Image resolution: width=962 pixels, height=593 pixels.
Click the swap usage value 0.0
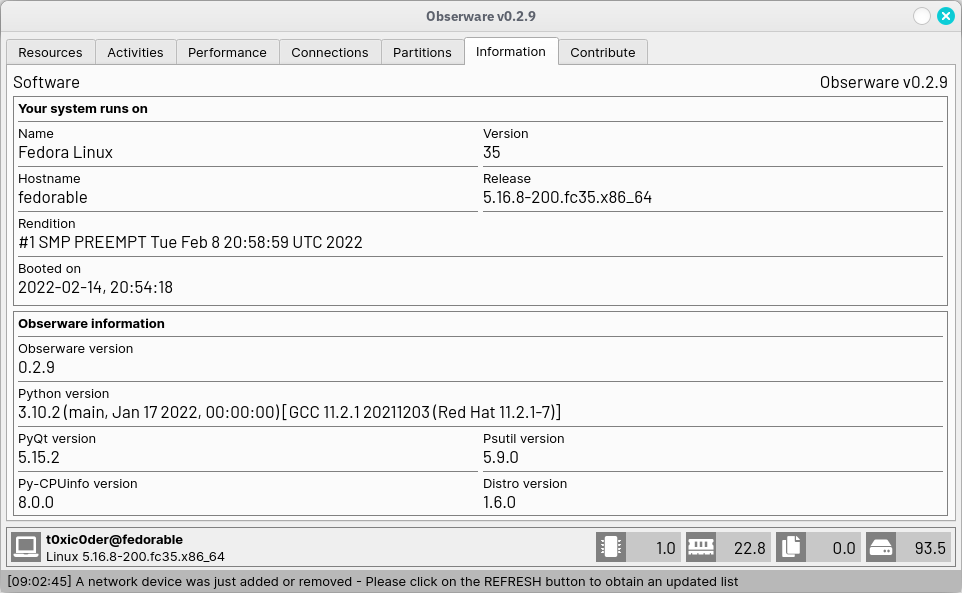844,548
